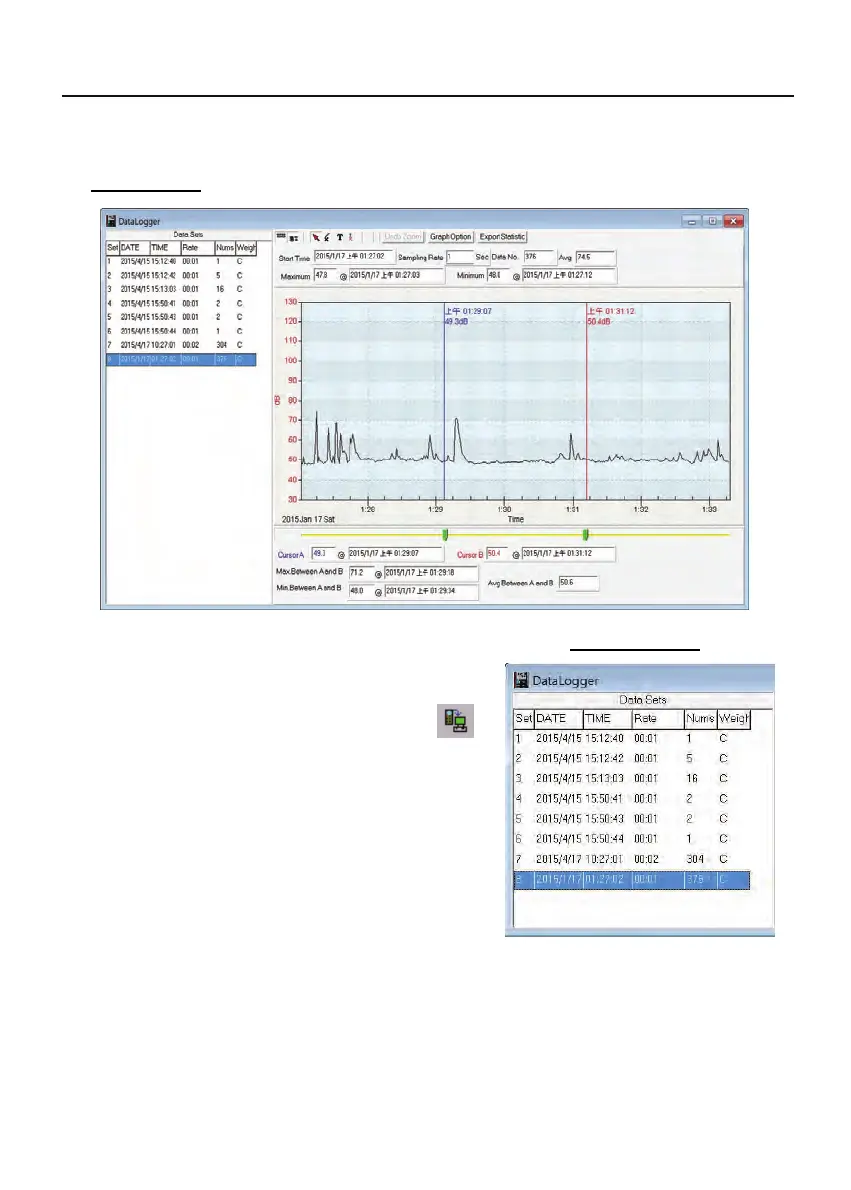851x1190 pixels.
Task: Click the first view-mode icon in toolbar
Action: coord(281,237)
